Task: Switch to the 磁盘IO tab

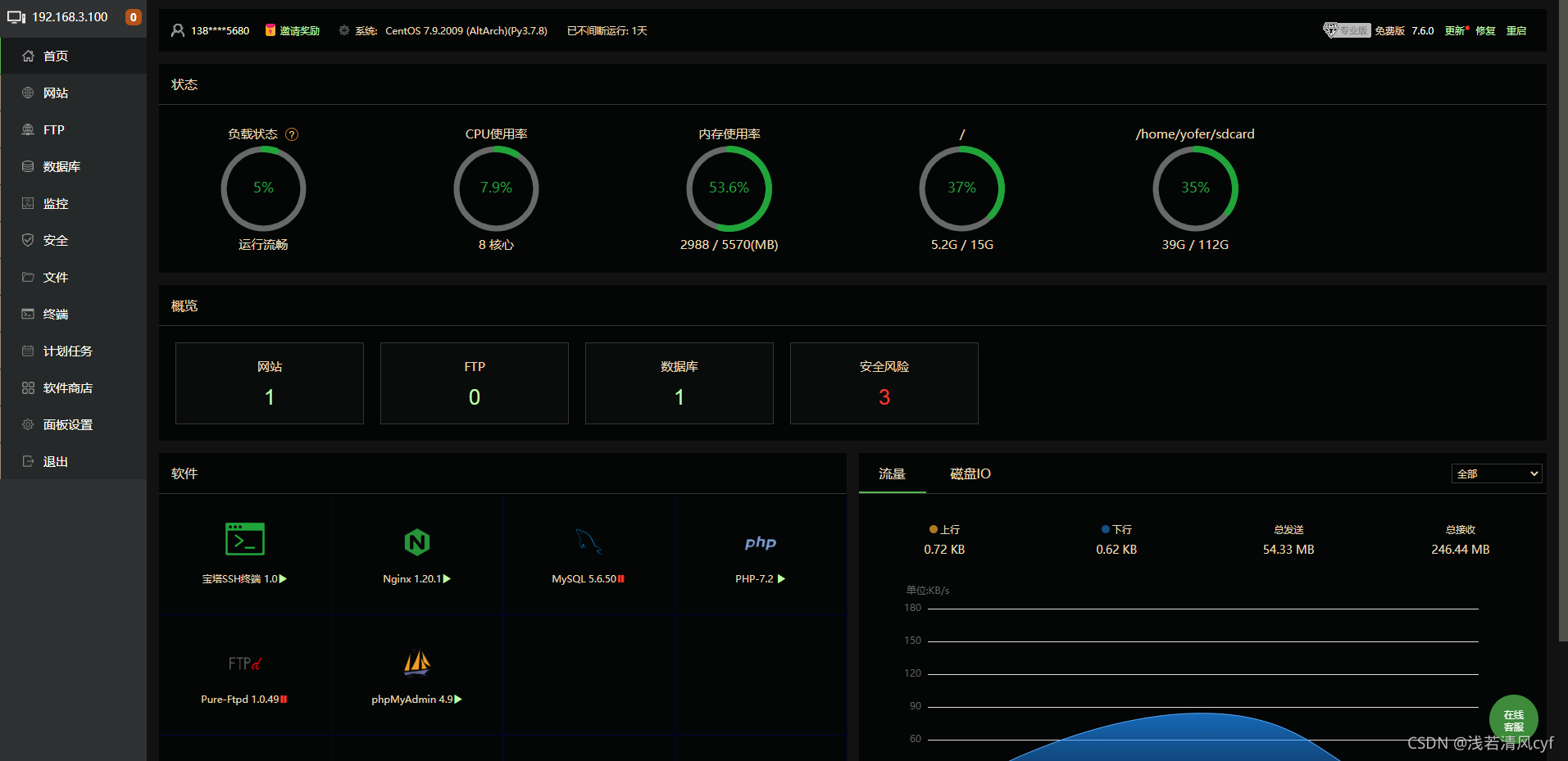Action: [x=970, y=473]
